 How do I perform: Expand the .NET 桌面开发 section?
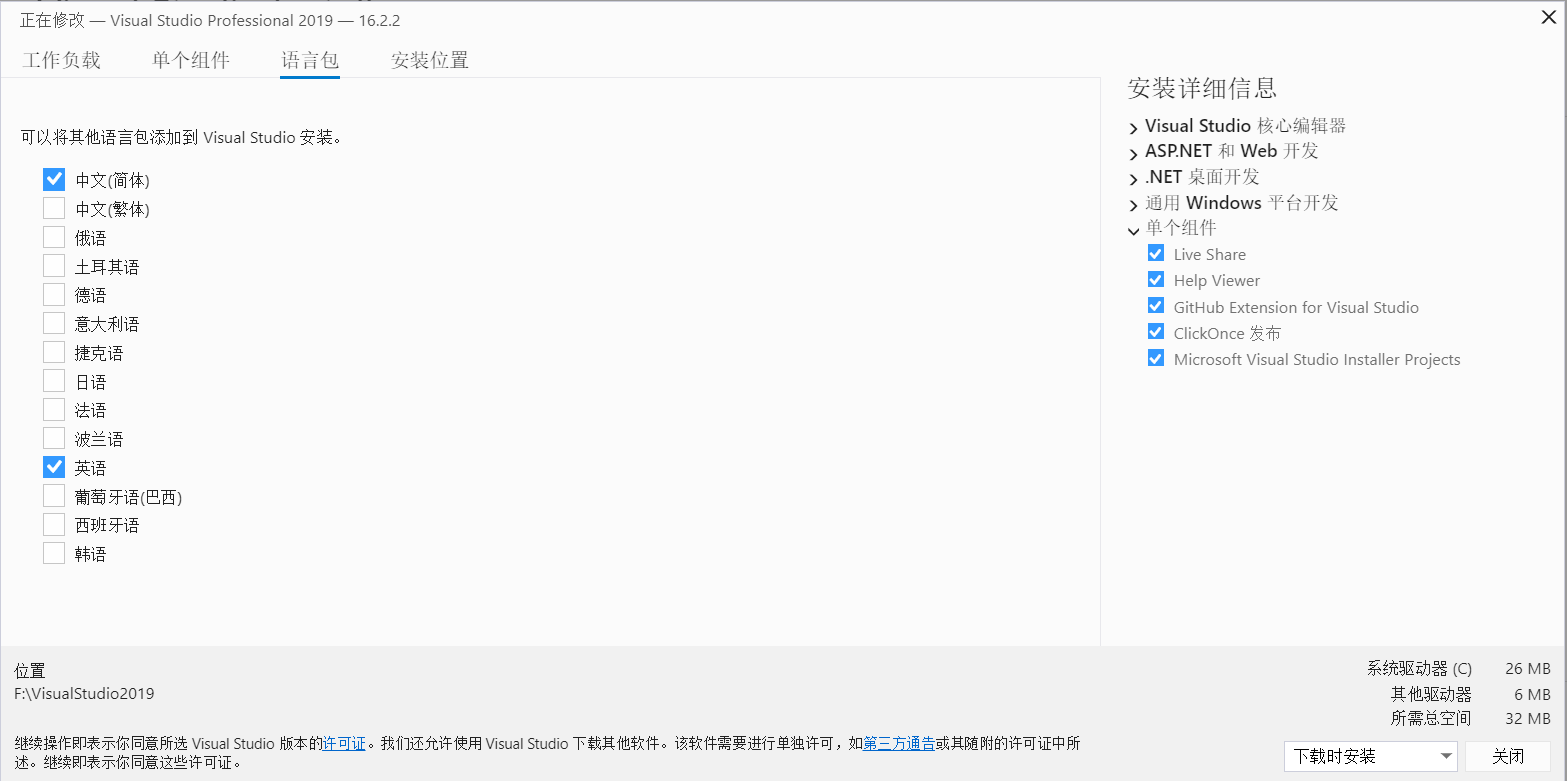click(x=1133, y=177)
